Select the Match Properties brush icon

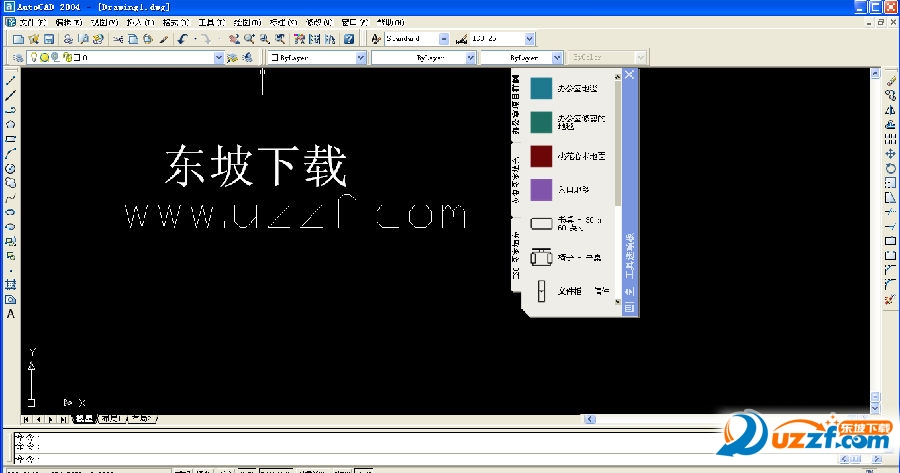click(x=164, y=39)
